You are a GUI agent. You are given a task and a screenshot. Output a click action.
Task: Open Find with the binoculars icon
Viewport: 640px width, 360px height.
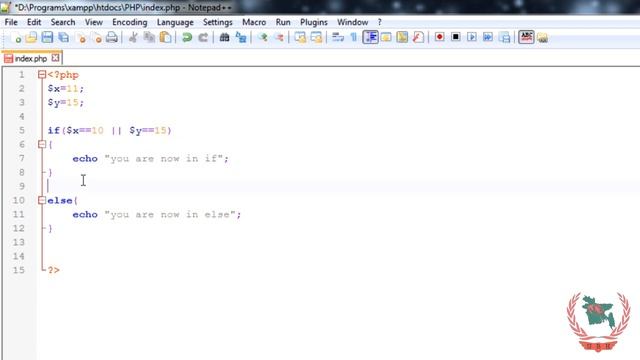coord(224,38)
